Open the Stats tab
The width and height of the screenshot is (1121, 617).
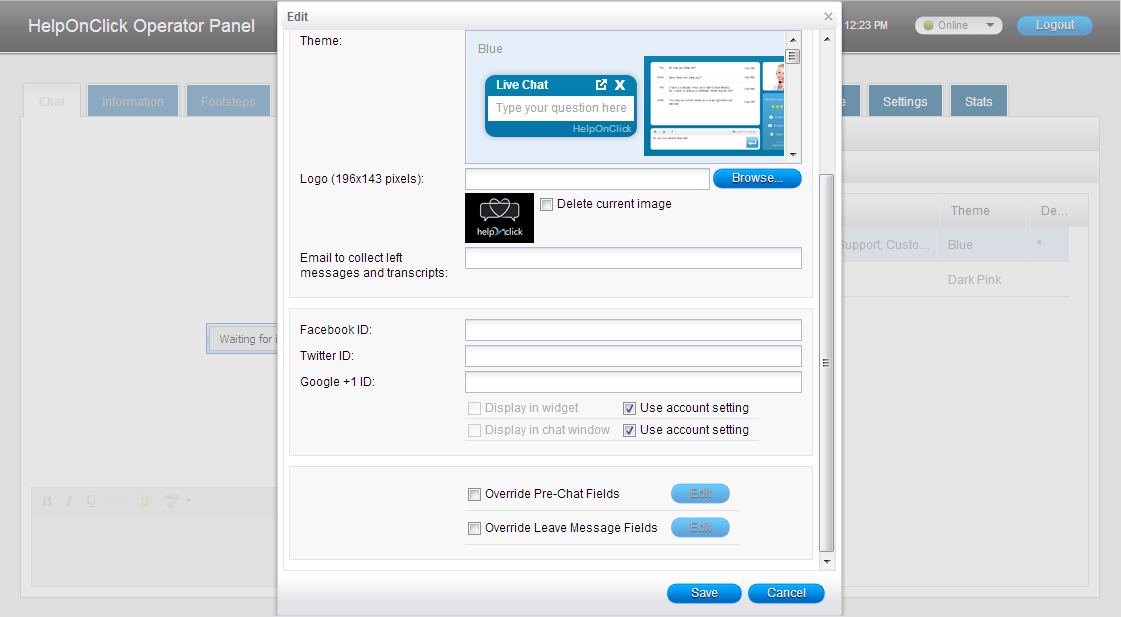pyautogui.click(x=979, y=102)
